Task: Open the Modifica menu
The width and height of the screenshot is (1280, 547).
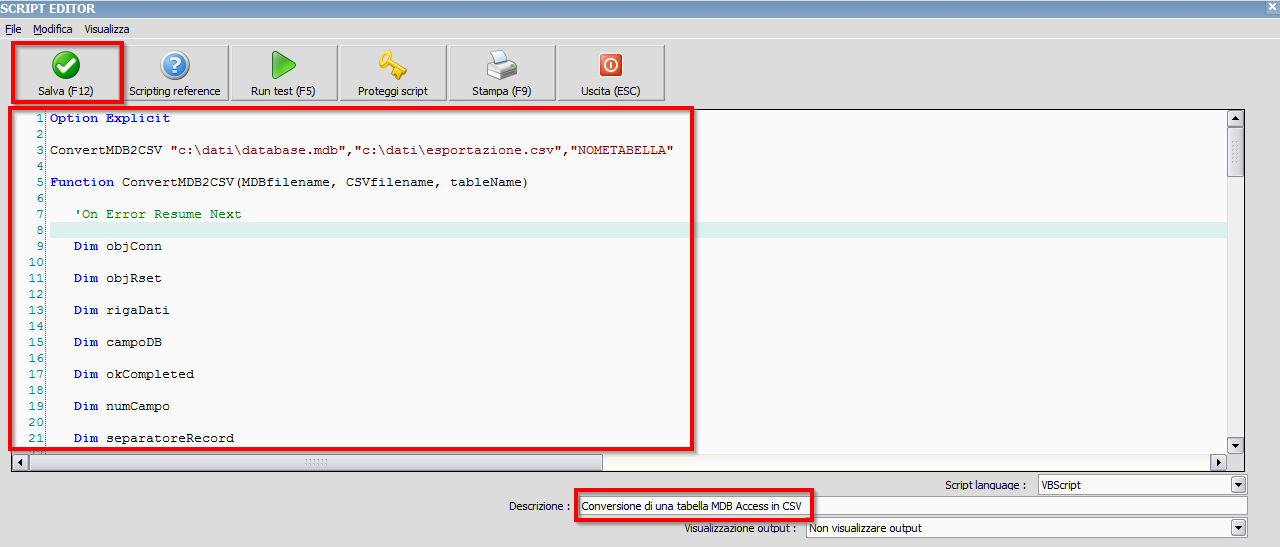Action: point(53,30)
